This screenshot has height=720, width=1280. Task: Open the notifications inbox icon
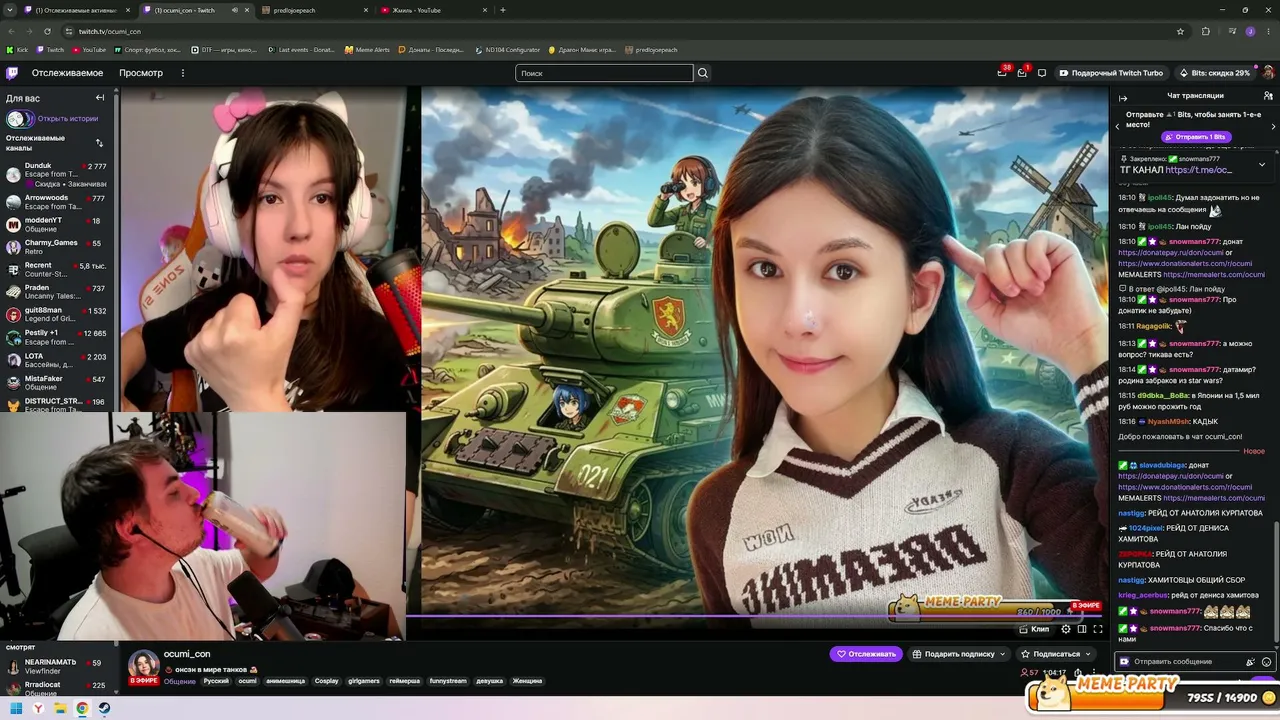(1022, 73)
